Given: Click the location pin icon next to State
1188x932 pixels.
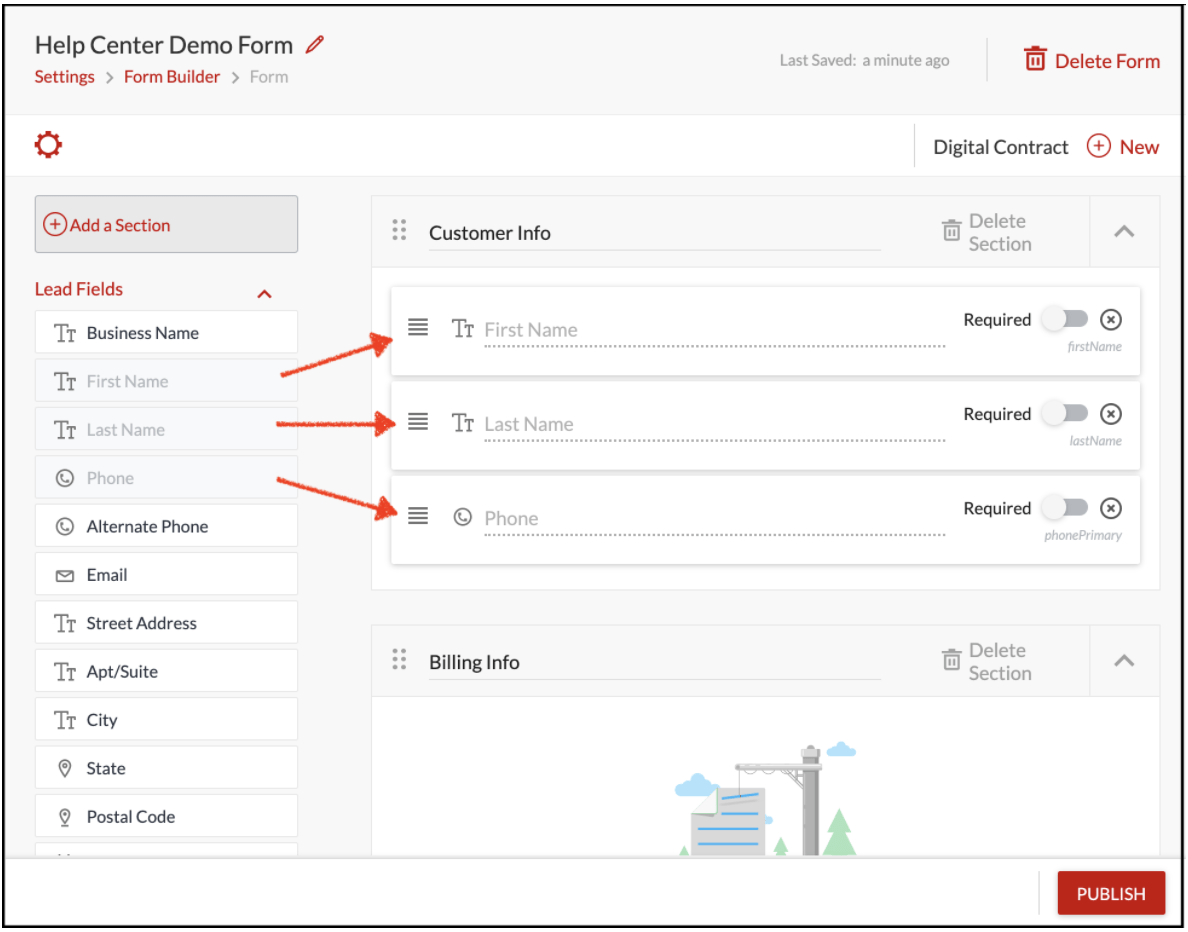Looking at the screenshot, I should point(63,767).
